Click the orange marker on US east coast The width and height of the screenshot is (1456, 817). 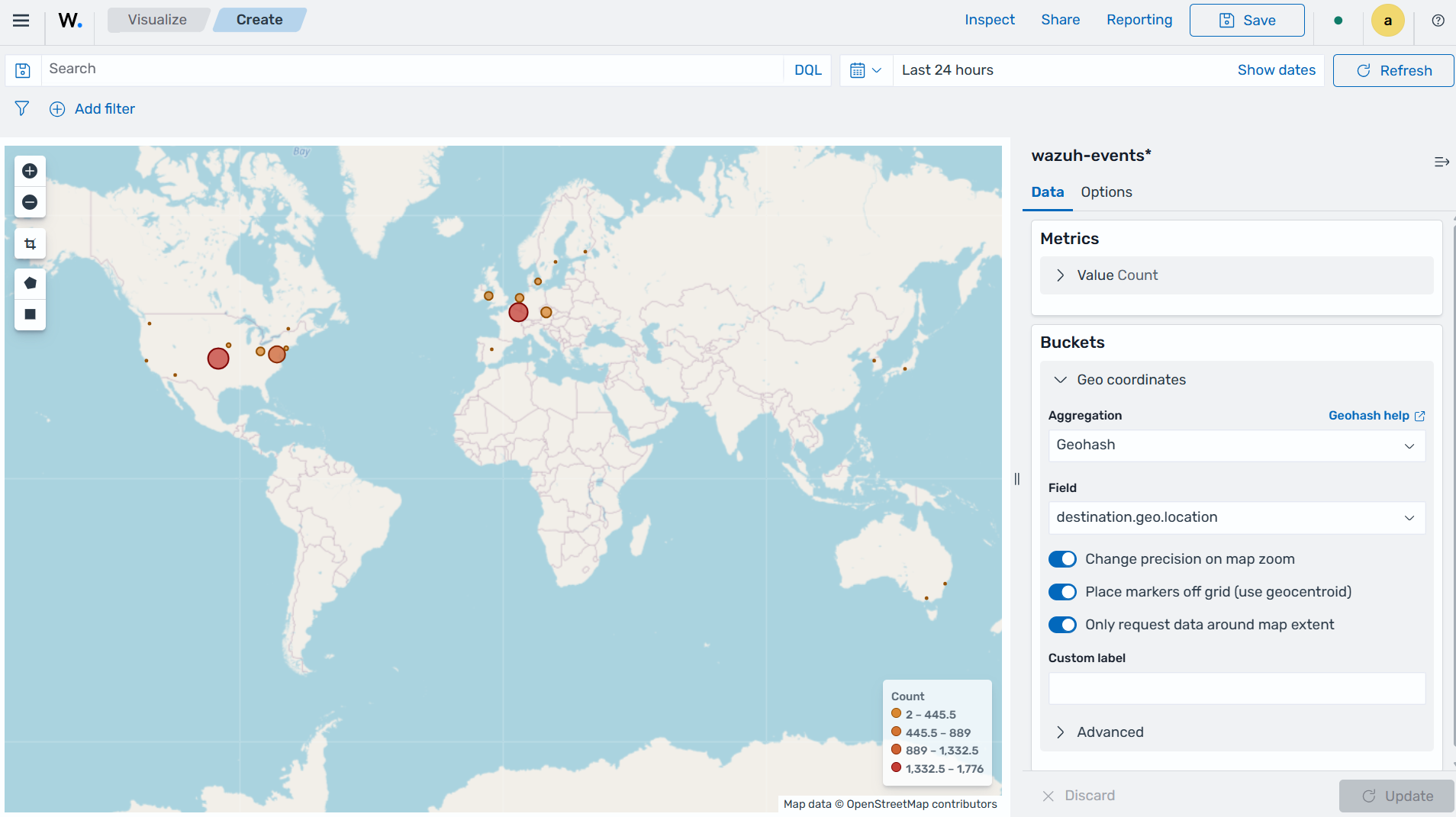277,354
